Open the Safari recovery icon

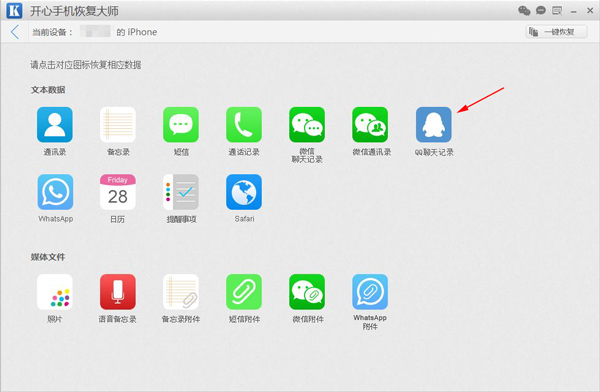[x=244, y=192]
